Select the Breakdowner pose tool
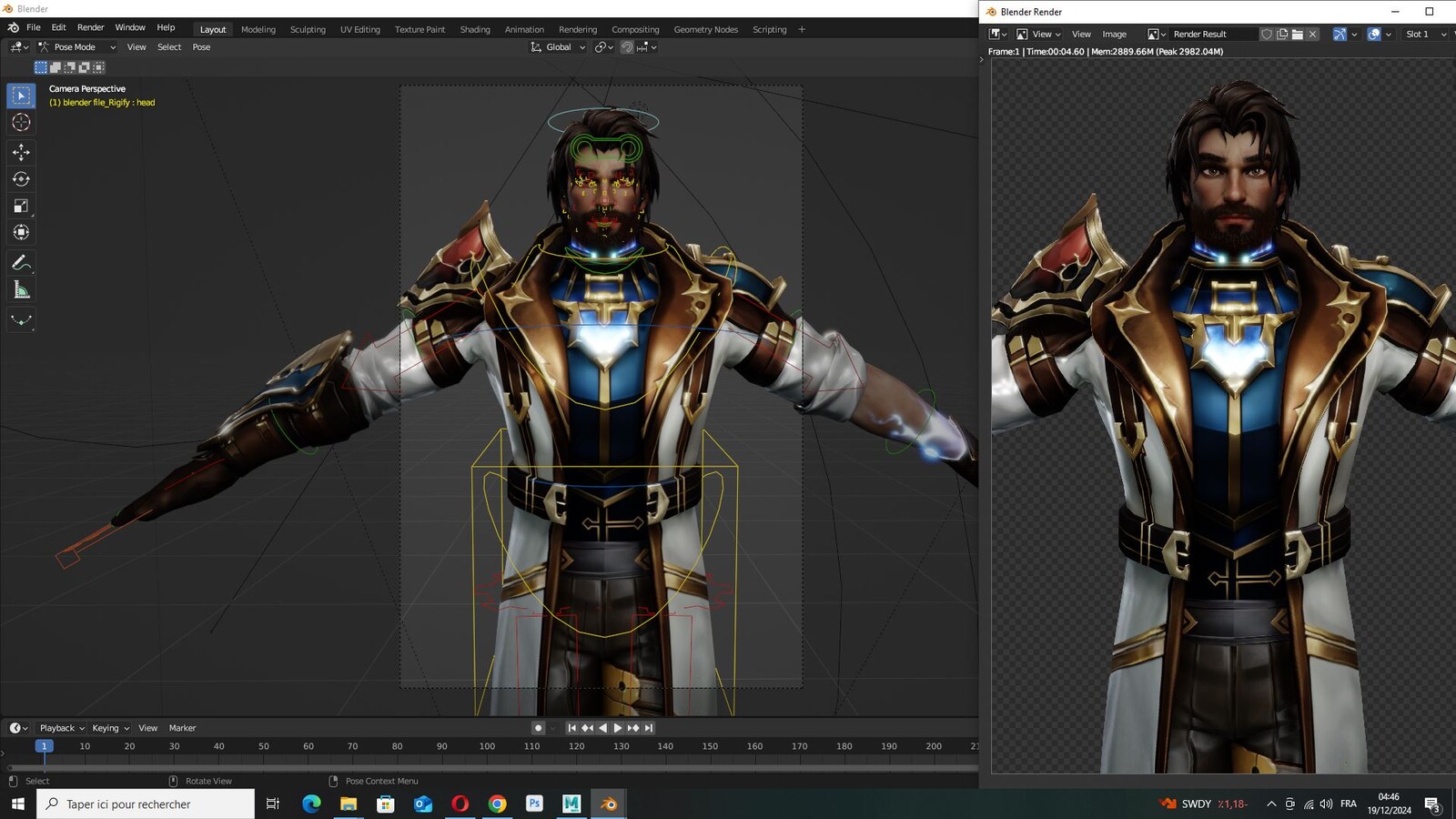 pyautogui.click(x=21, y=319)
